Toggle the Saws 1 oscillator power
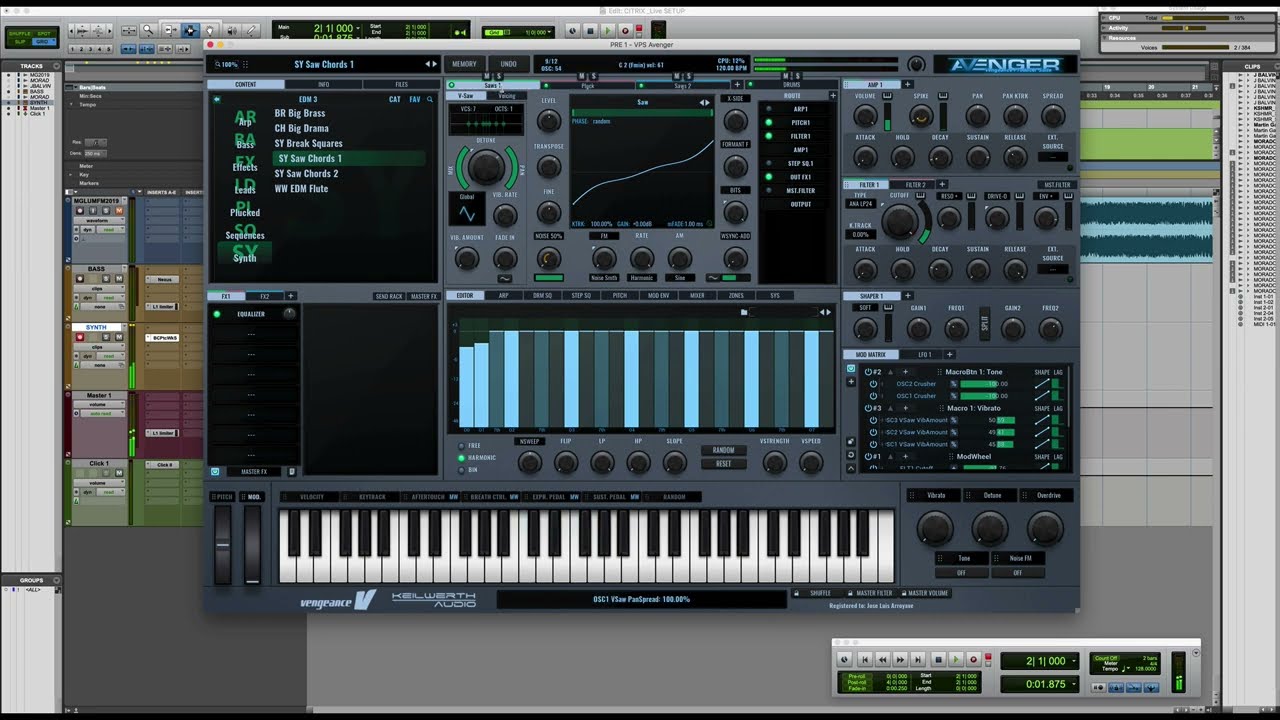The height and width of the screenshot is (720, 1280). [451, 85]
